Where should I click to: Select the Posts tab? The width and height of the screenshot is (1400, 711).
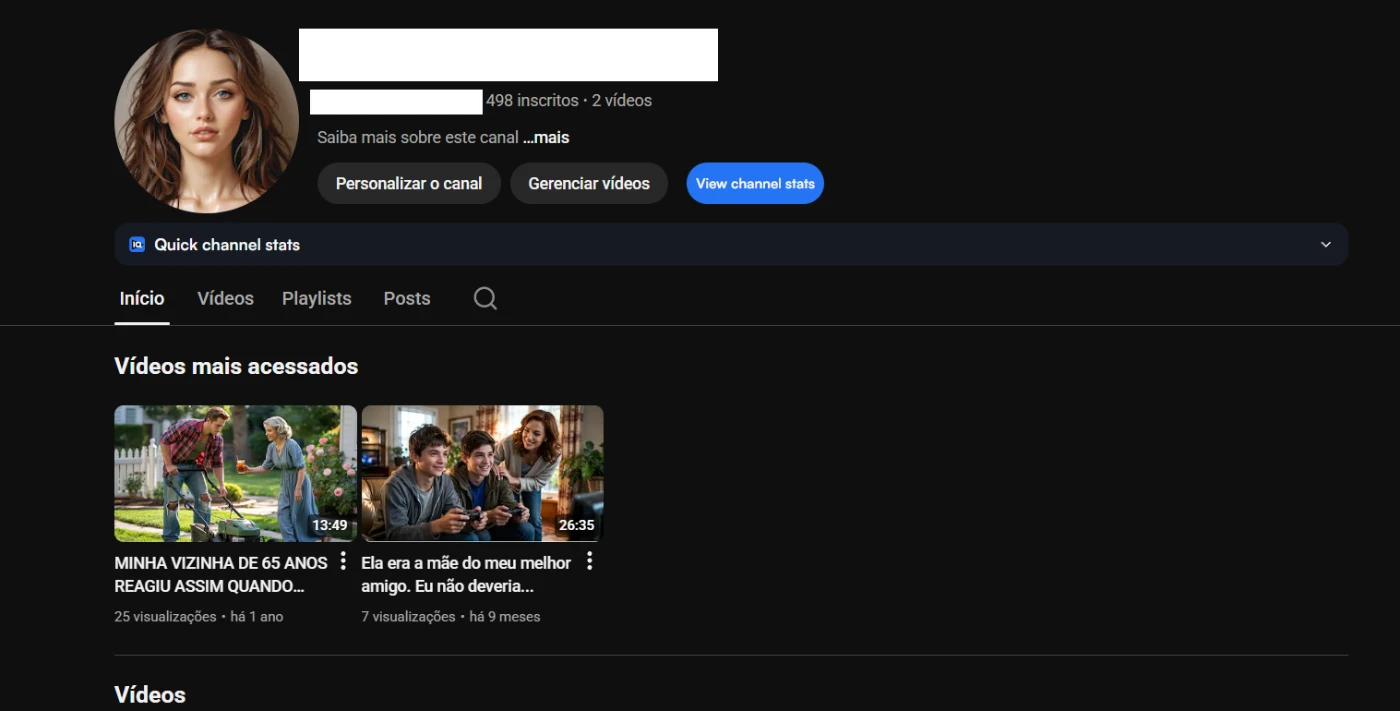tap(406, 298)
